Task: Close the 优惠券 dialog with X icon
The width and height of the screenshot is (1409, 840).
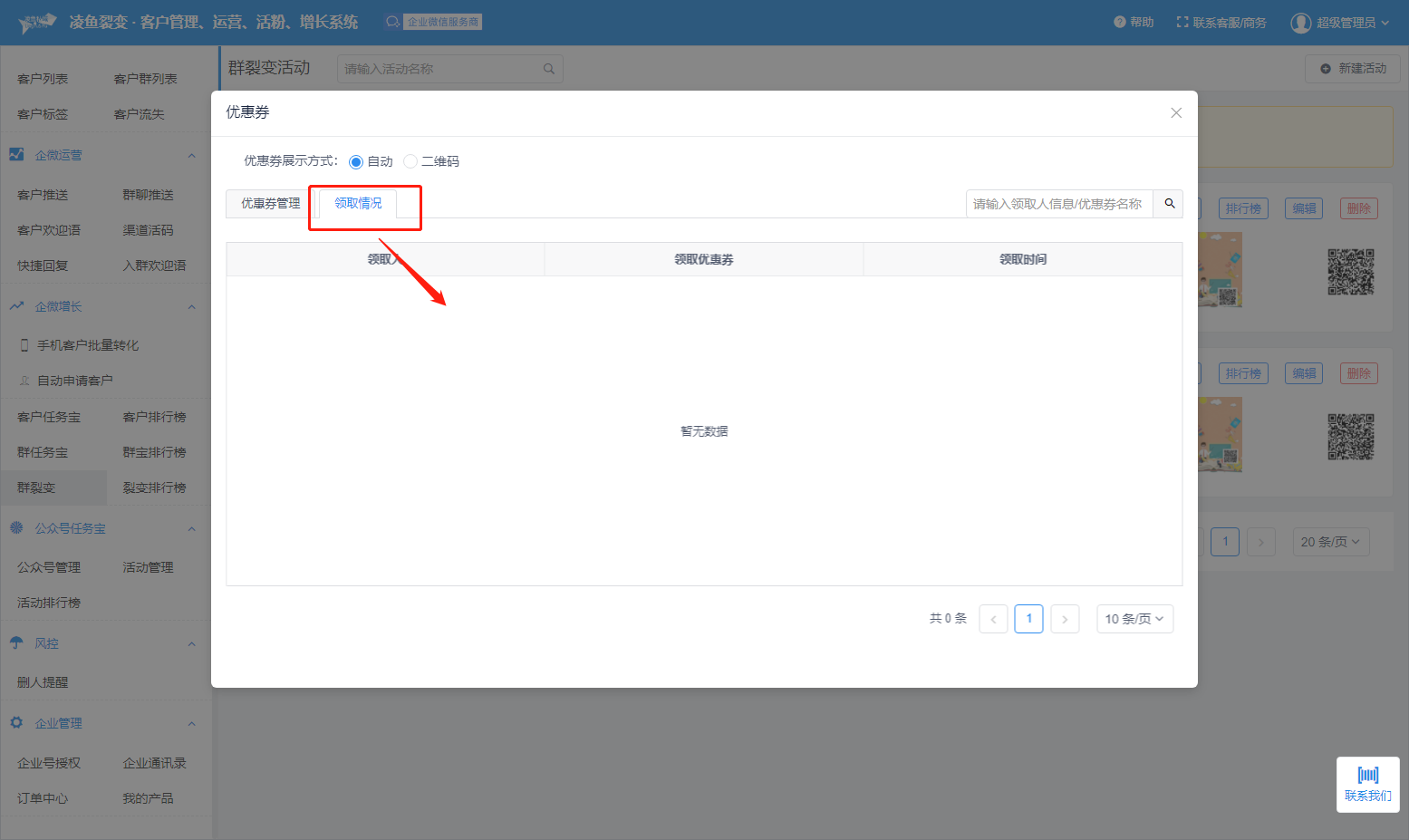Action: [x=1175, y=113]
